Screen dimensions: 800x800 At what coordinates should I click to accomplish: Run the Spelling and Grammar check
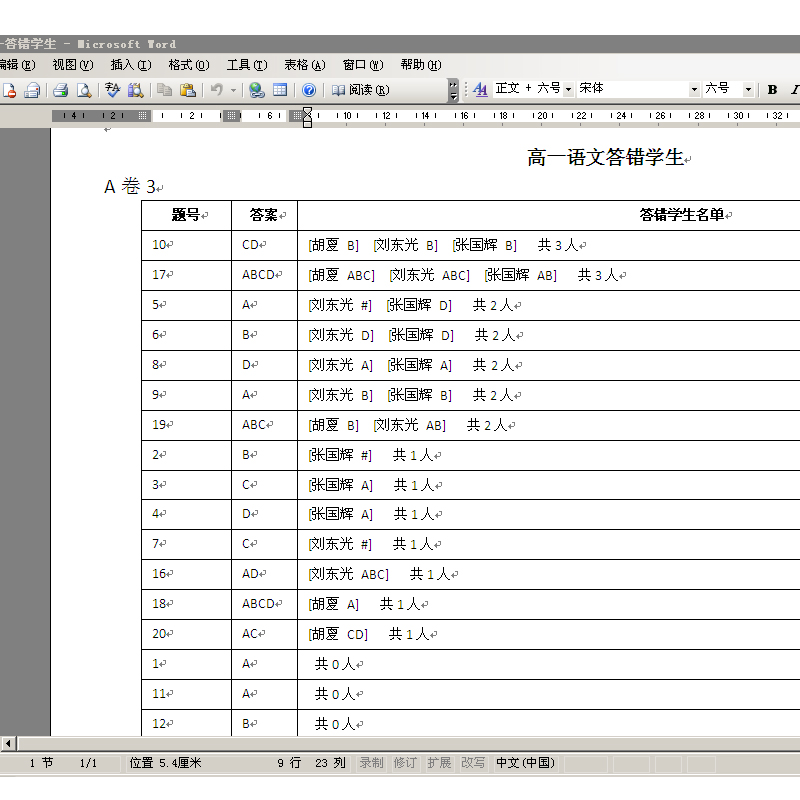(113, 90)
